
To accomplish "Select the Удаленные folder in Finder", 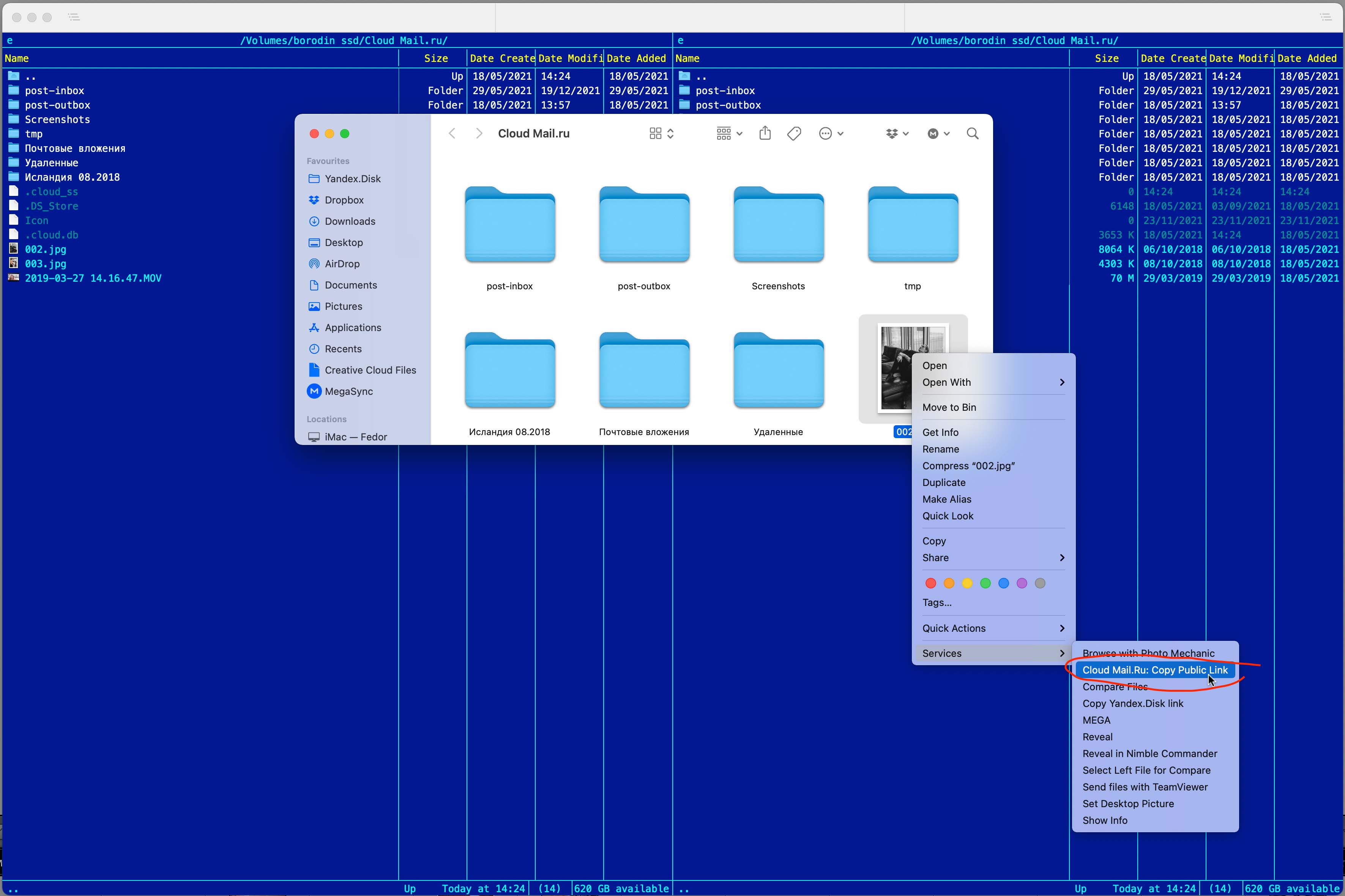I will (x=778, y=370).
